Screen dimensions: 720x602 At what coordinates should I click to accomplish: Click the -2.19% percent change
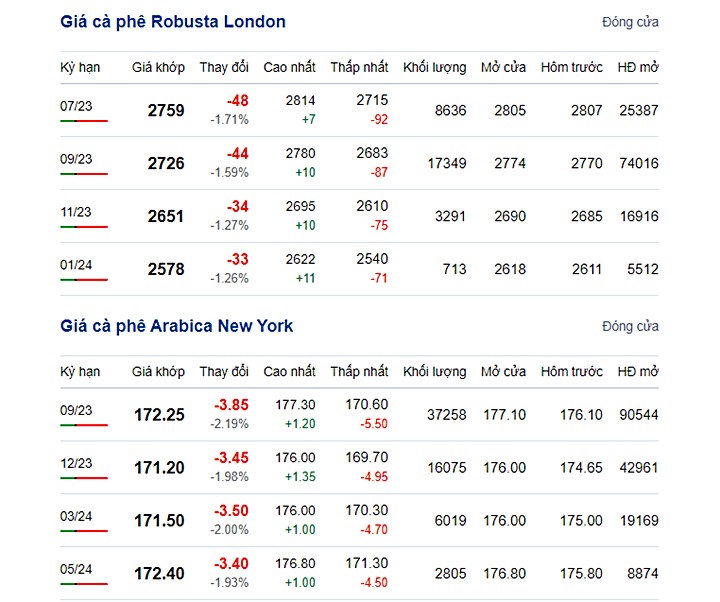[229, 423]
